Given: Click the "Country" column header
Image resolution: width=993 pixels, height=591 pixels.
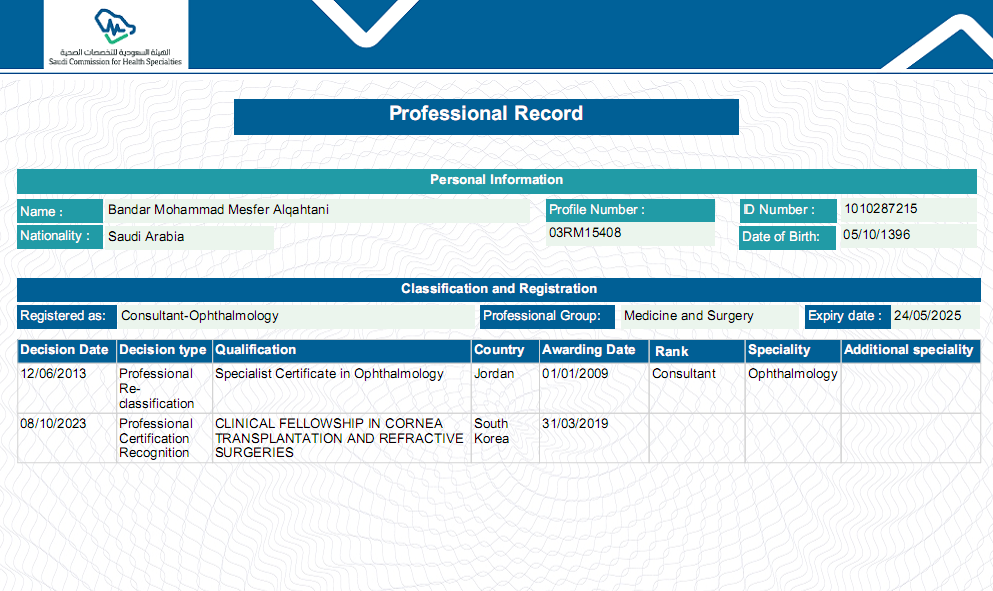Looking at the screenshot, I should coord(505,351).
